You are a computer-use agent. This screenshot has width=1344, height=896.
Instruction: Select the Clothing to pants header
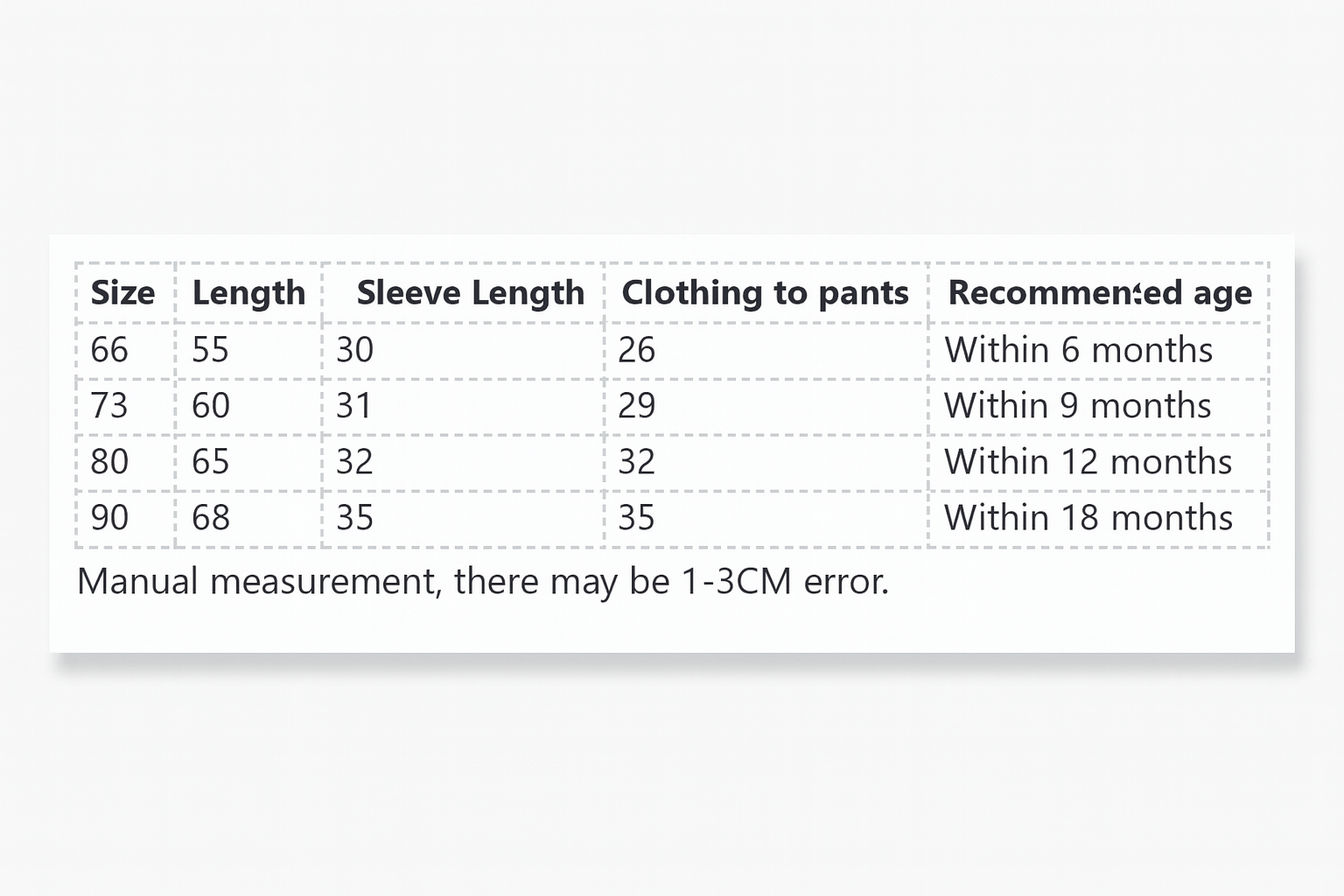pos(765,293)
